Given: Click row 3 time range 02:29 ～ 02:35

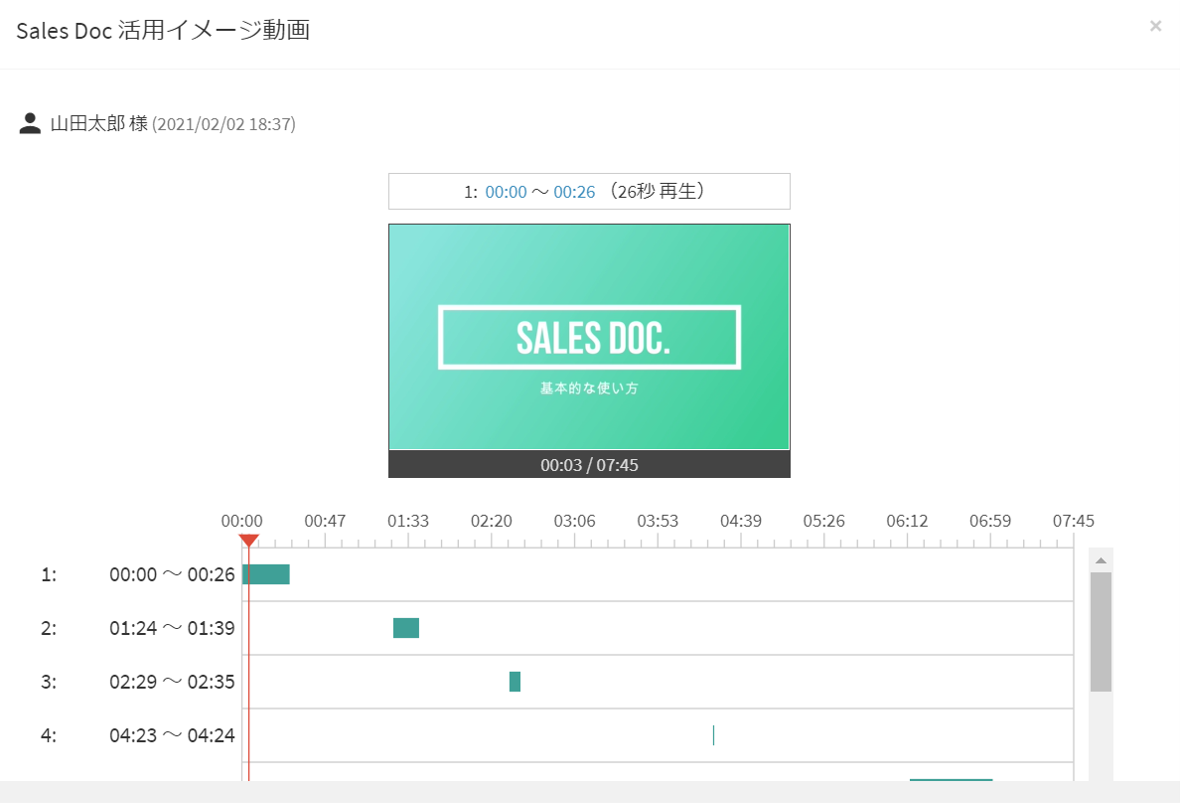Looking at the screenshot, I should [172, 682].
